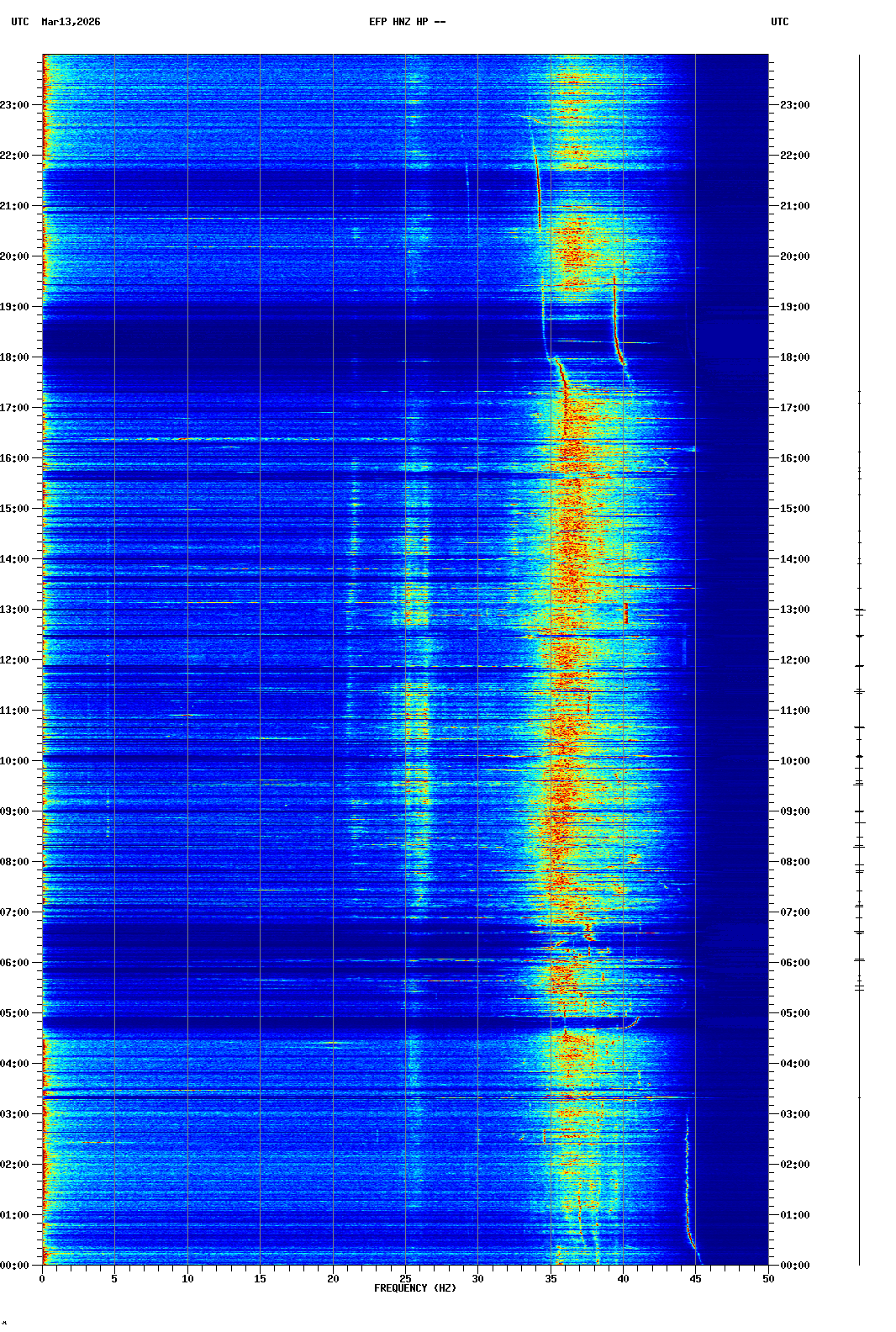Select the 12:00 marker on right axis
The height and width of the screenshot is (1332, 896).
tap(794, 660)
